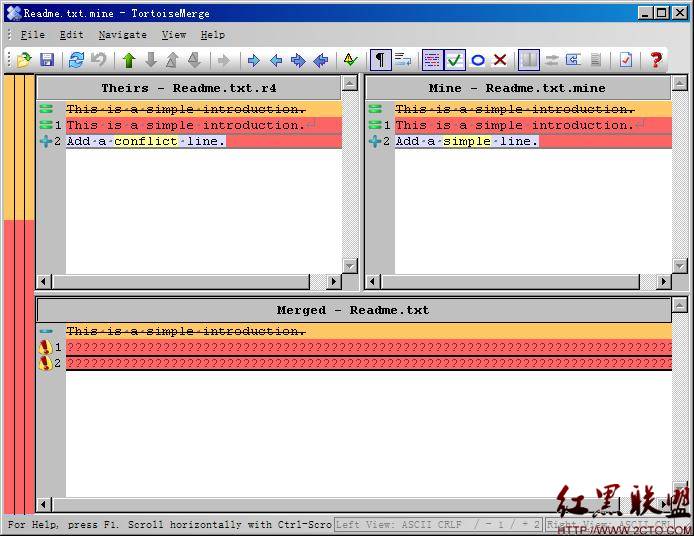694x536 pixels.
Task: Toggle the two-pane view switch icon
Action: tap(529, 60)
